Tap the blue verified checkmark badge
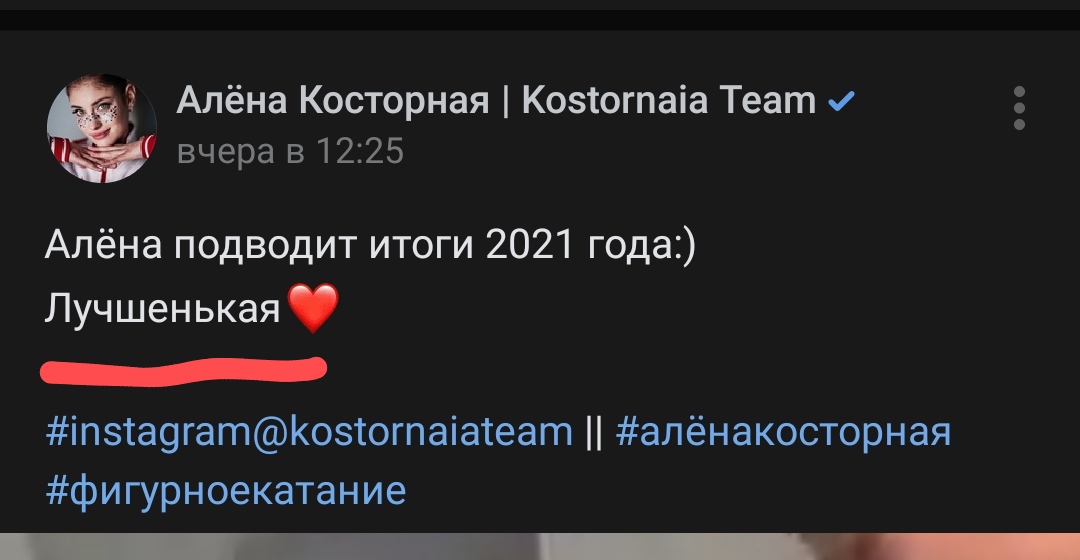Viewport: 1080px width, 560px height. 841,102
